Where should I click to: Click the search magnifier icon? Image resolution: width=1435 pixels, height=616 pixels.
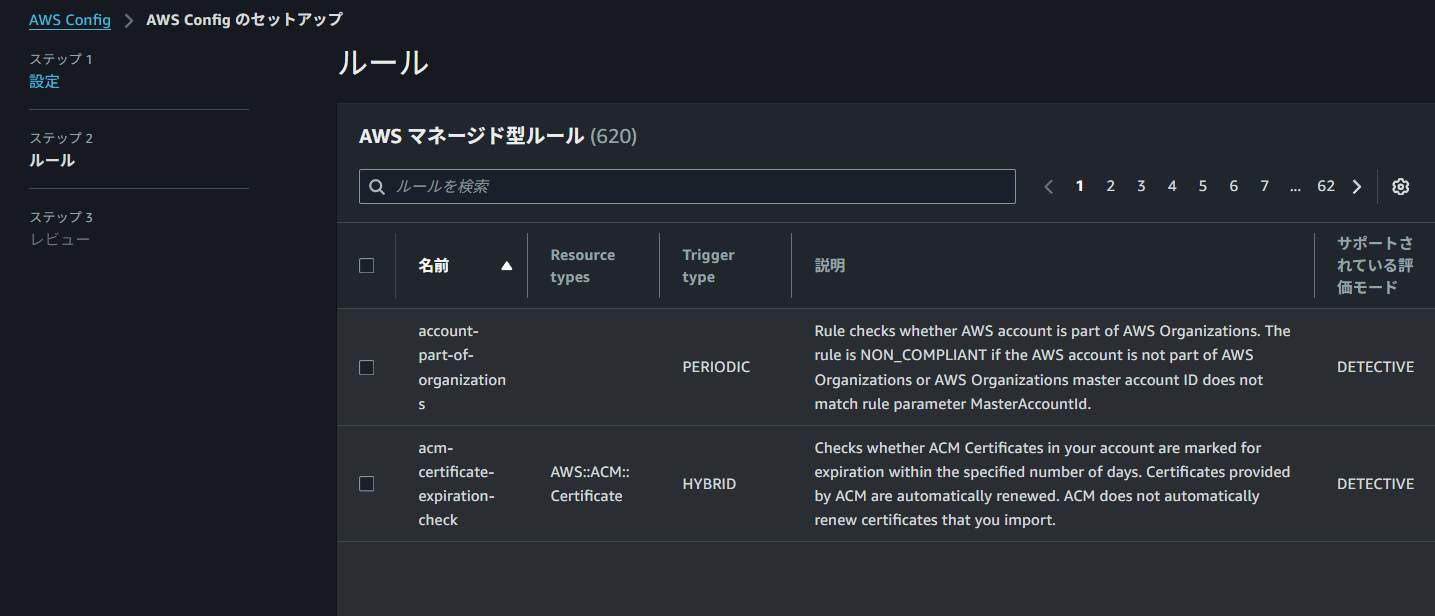[x=377, y=187]
